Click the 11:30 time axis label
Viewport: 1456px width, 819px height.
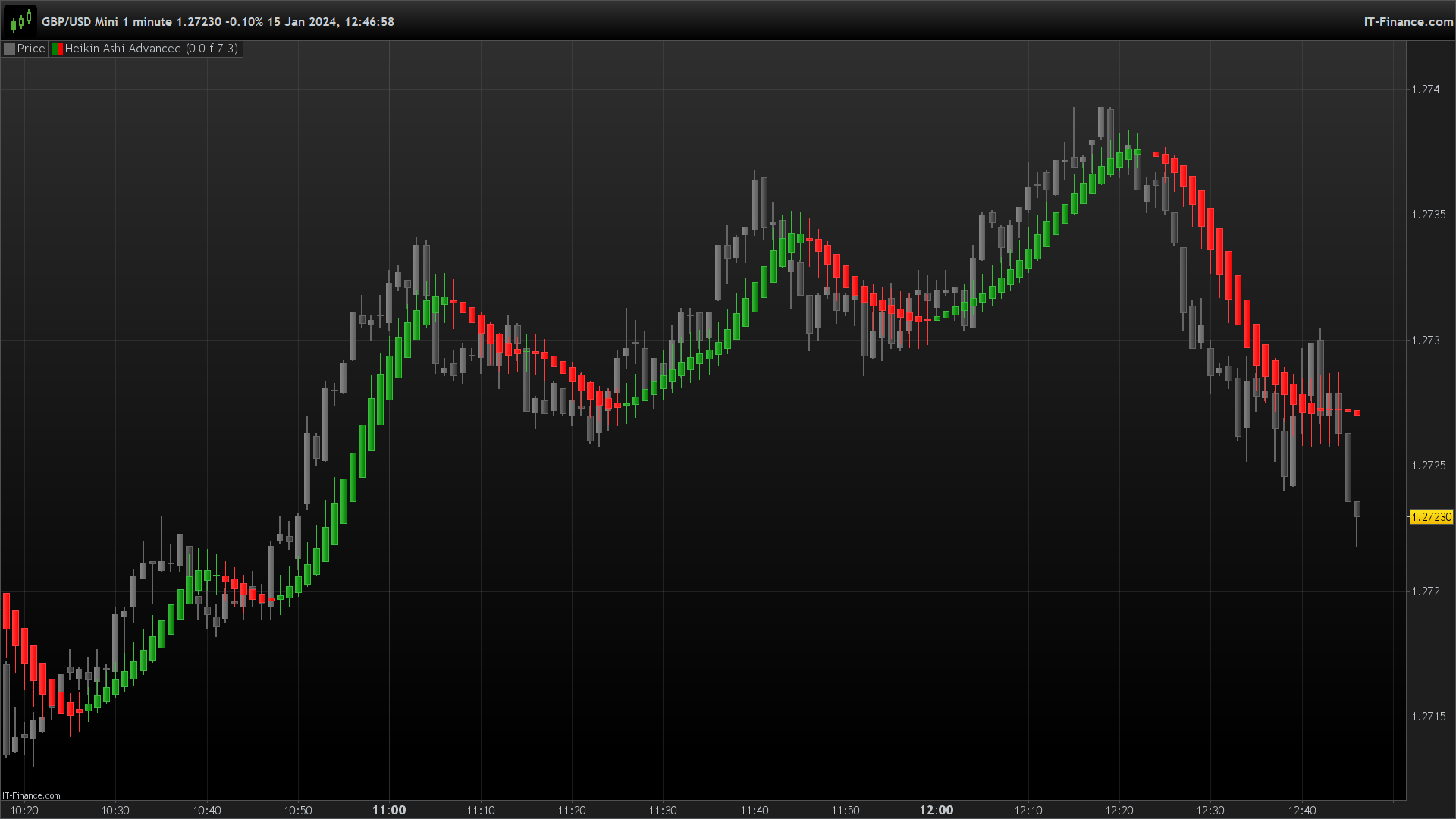pyautogui.click(x=663, y=811)
